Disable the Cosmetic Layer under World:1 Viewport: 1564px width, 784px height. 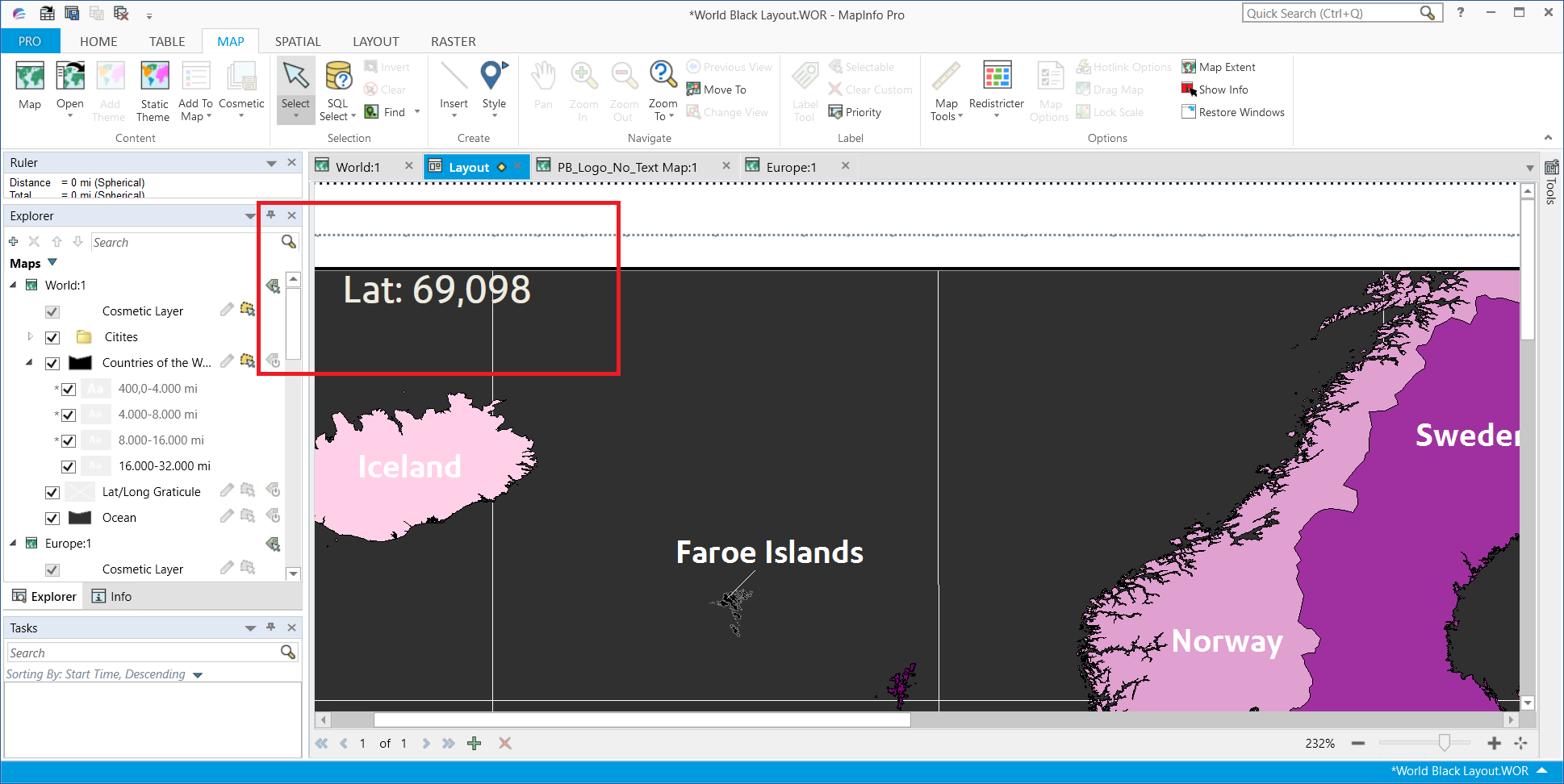tap(52, 311)
